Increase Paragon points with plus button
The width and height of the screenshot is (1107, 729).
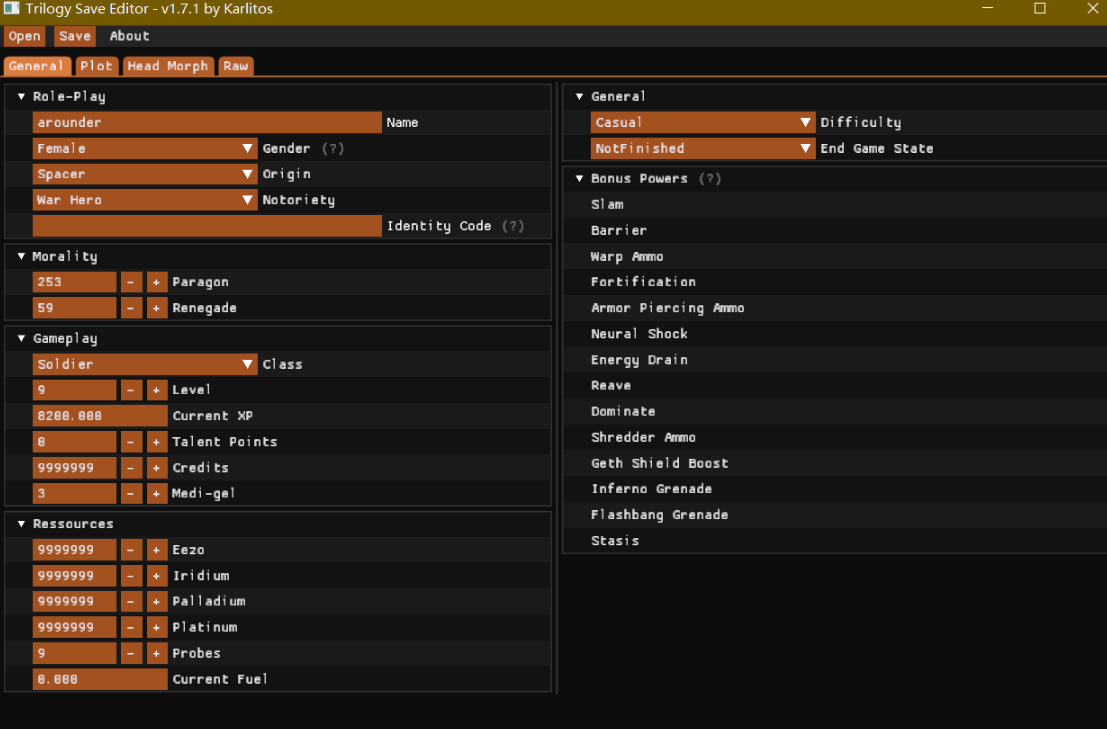click(x=156, y=283)
